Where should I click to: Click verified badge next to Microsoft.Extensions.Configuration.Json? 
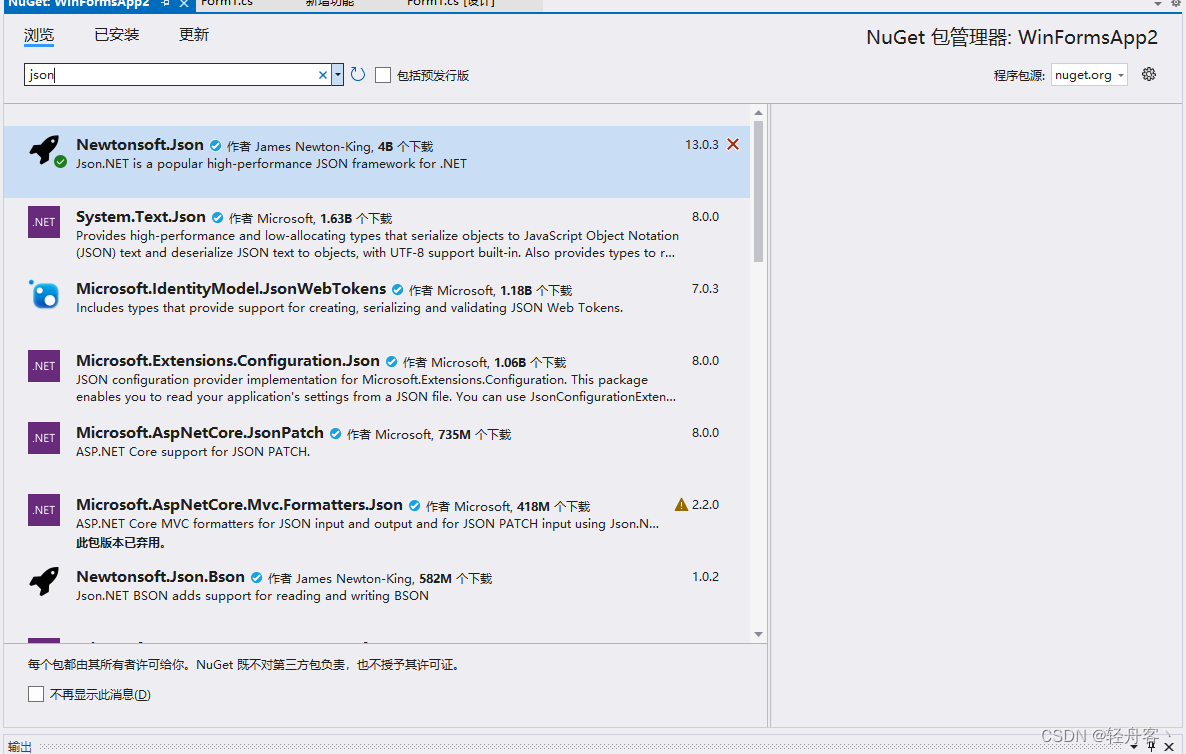click(x=392, y=361)
